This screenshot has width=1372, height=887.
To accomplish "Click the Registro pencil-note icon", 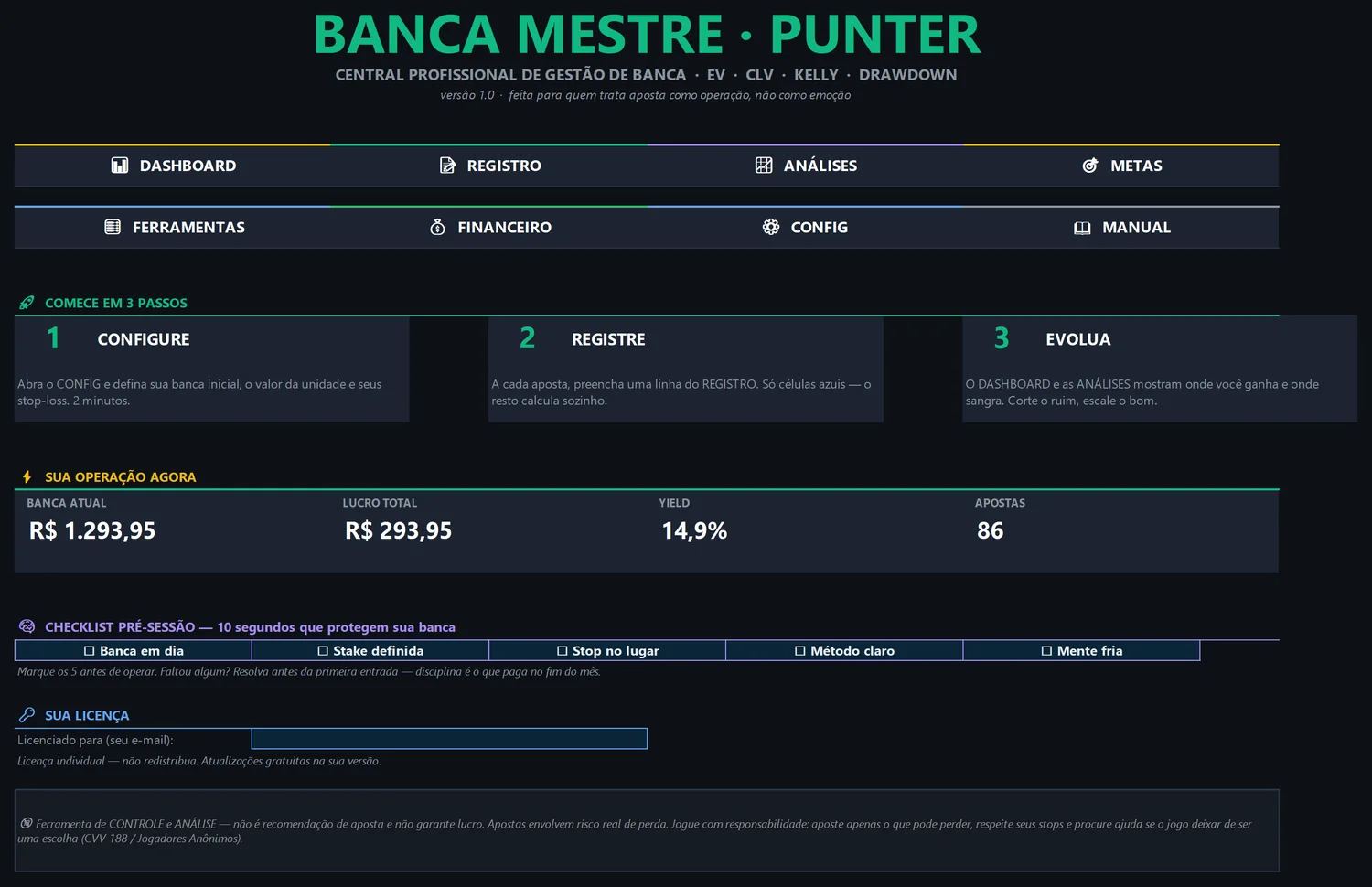I will 447,166.
